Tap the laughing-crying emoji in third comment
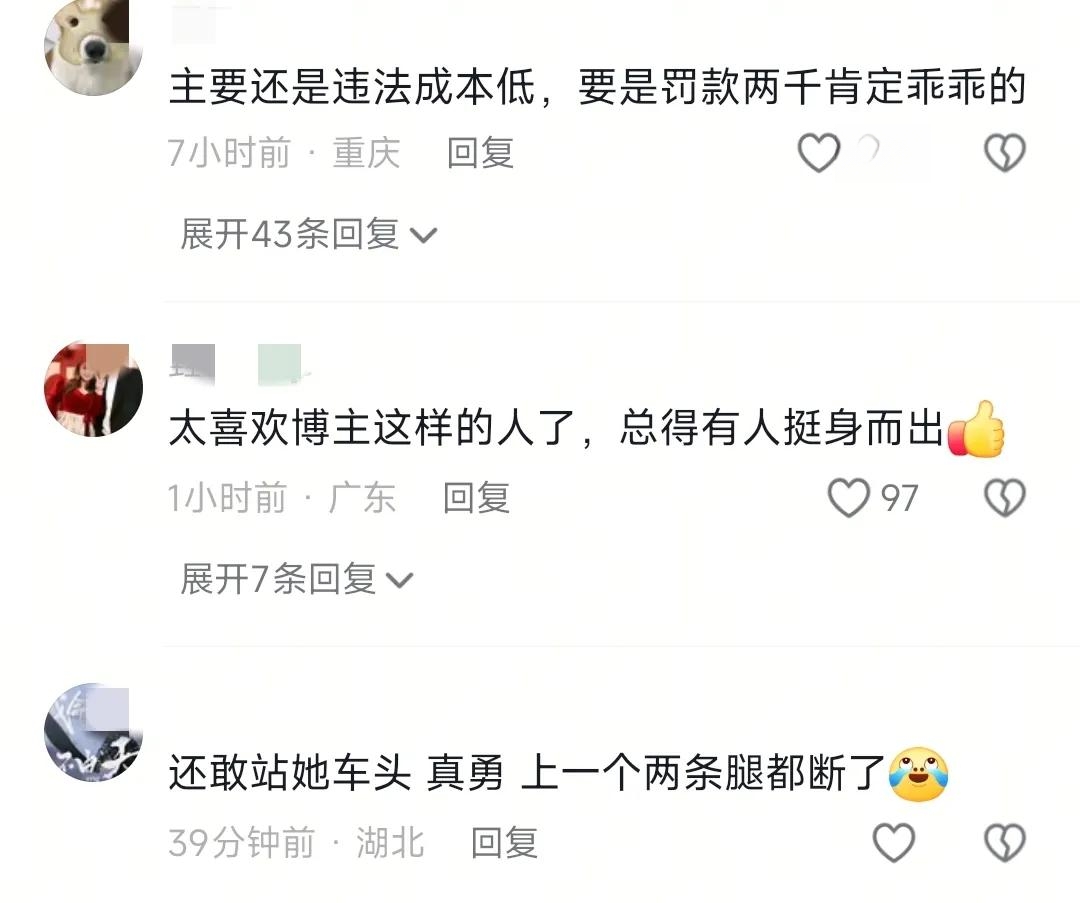 [919, 773]
